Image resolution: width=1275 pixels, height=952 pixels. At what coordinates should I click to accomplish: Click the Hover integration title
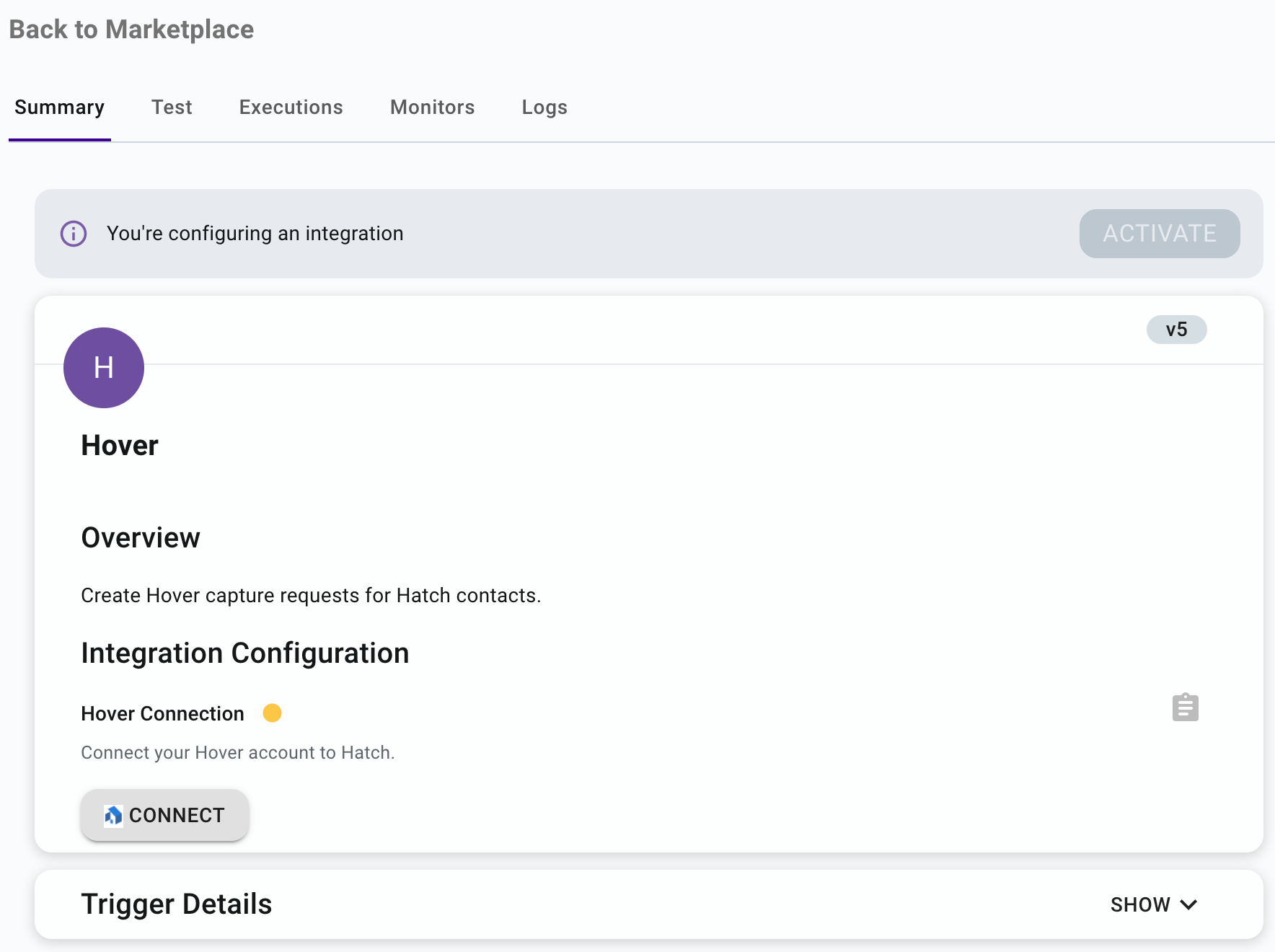pyautogui.click(x=120, y=446)
